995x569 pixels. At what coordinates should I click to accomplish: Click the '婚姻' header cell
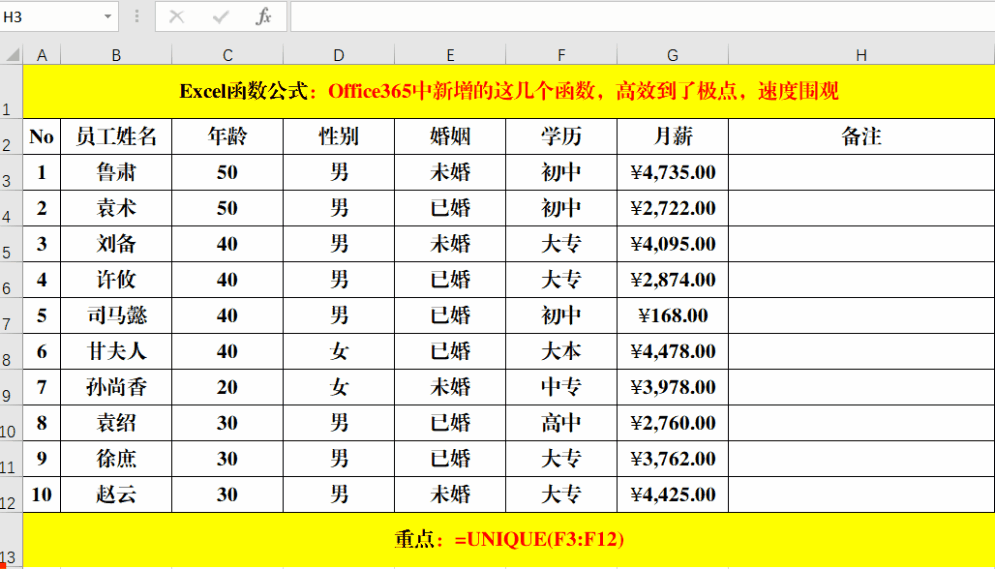click(450, 136)
